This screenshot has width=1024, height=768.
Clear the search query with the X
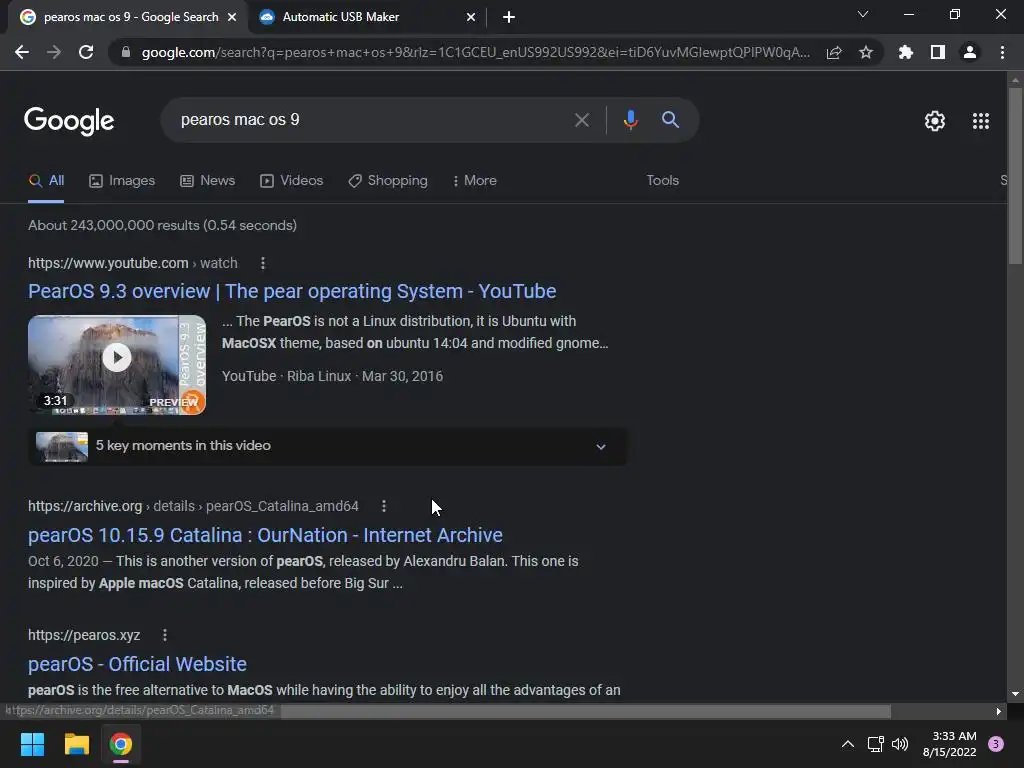tap(581, 120)
